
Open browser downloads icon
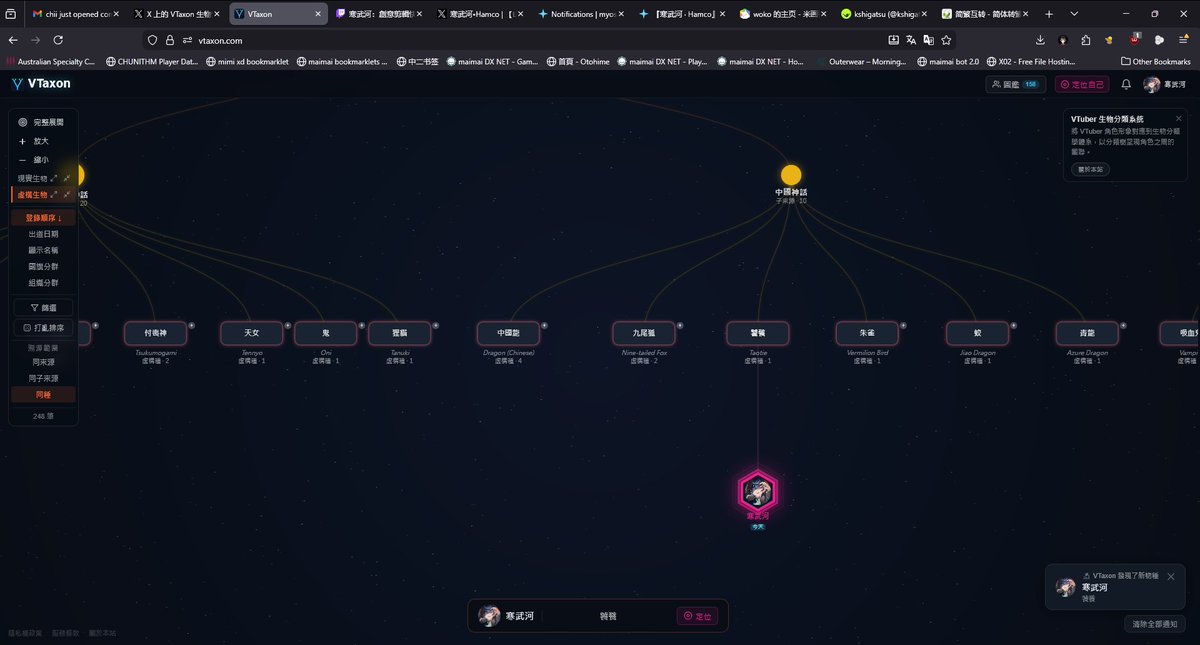pos(1040,40)
